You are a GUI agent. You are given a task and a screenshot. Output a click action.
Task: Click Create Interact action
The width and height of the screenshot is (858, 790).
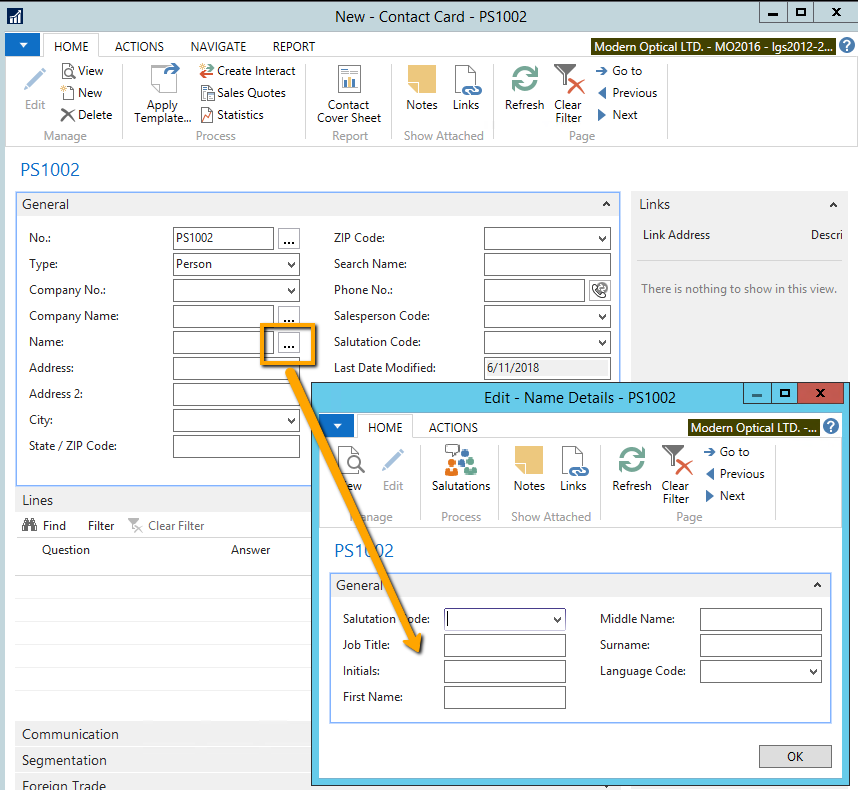[x=247, y=71]
